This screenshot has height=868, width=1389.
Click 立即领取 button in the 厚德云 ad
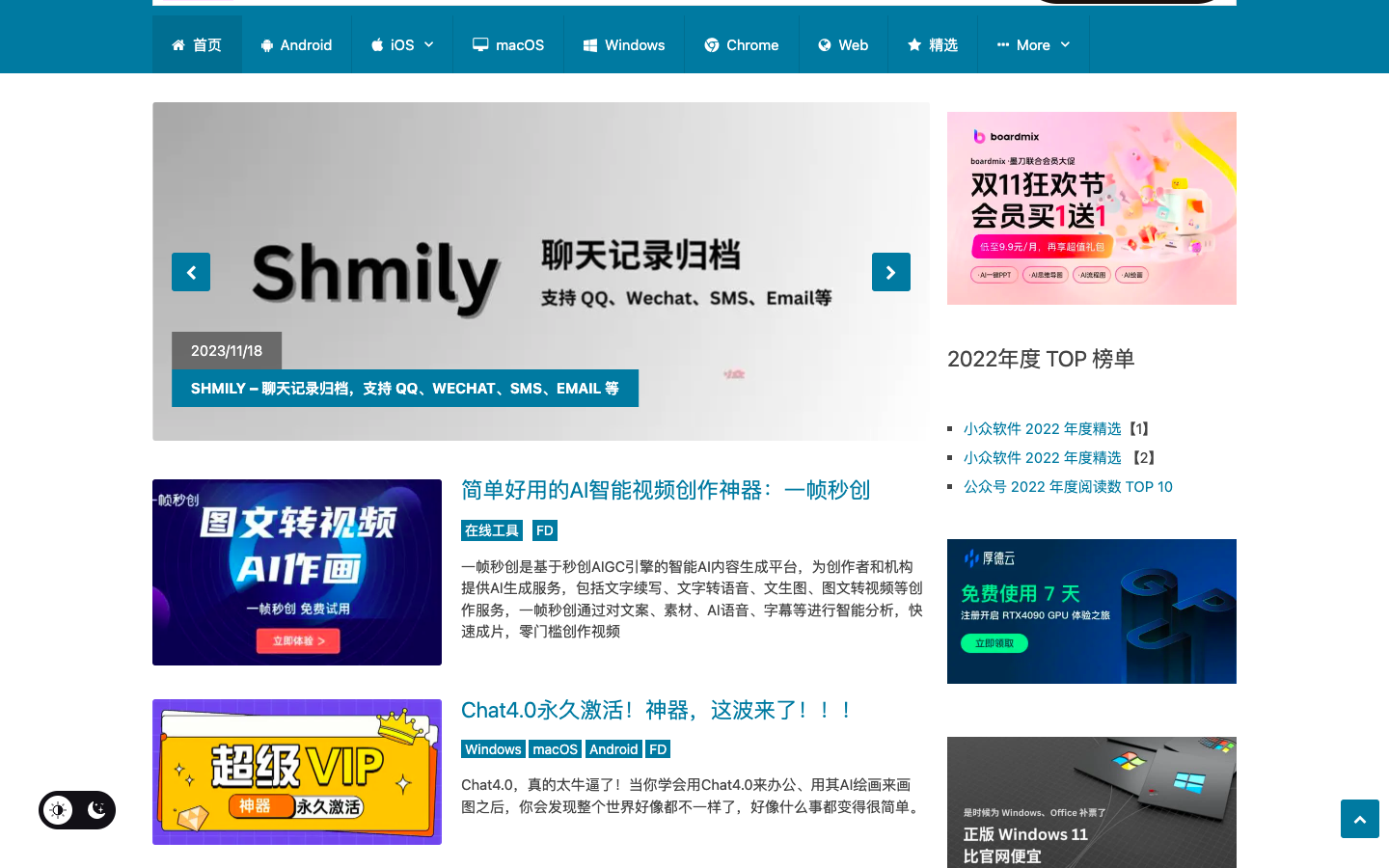(994, 643)
